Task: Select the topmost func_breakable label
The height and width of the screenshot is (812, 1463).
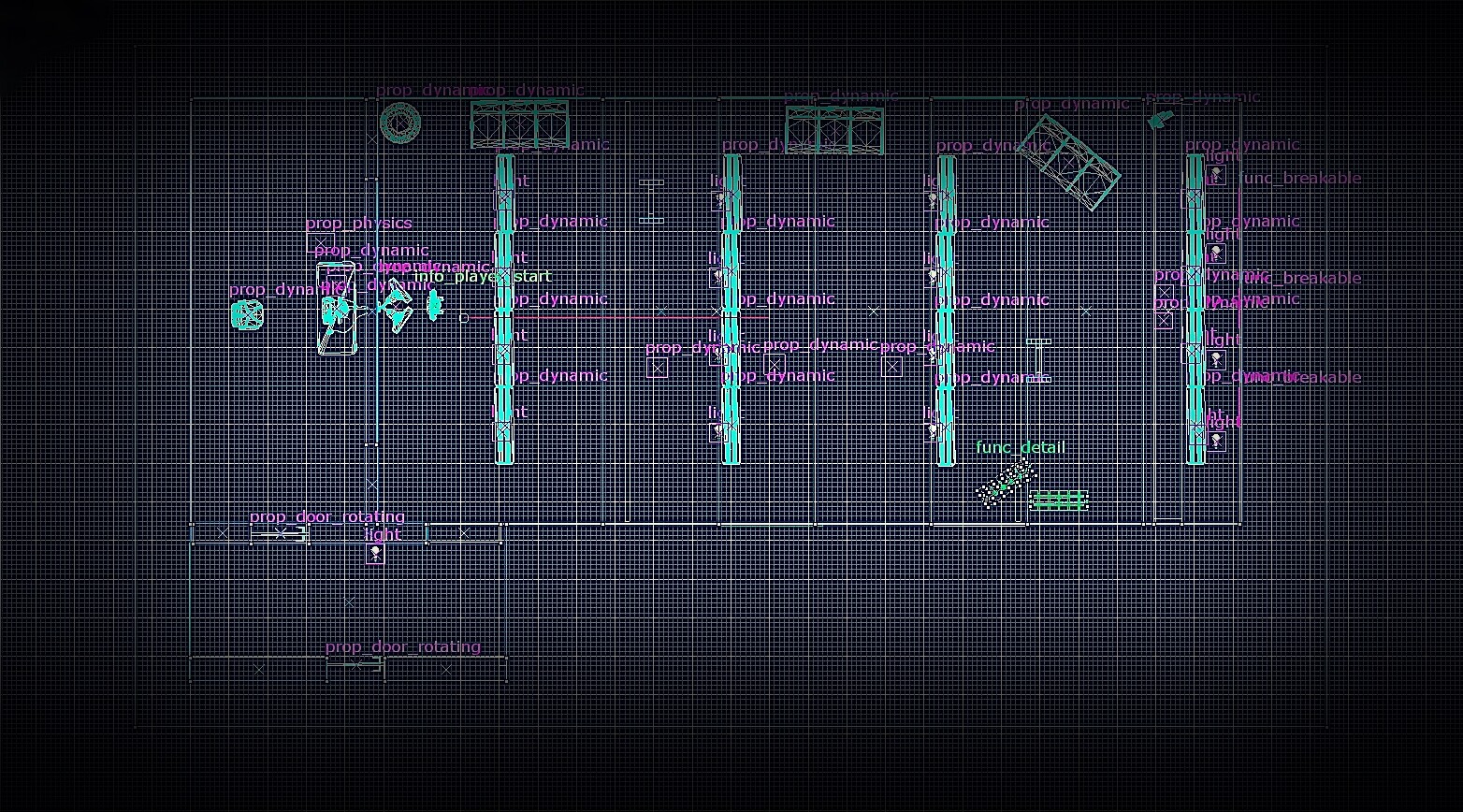Action: pyautogui.click(x=1300, y=178)
